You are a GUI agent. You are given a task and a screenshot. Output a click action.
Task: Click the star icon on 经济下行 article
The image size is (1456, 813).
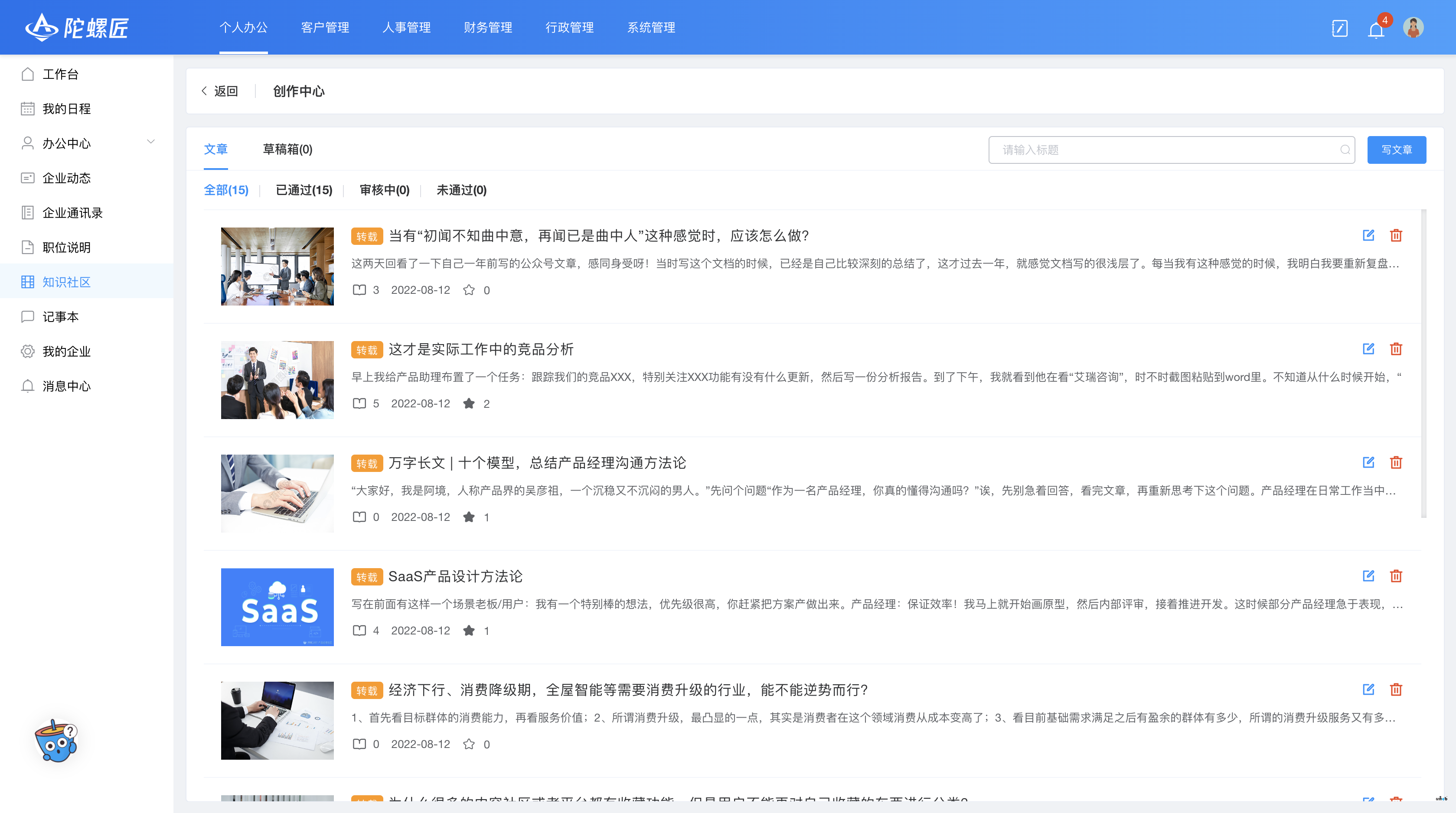pos(469,744)
